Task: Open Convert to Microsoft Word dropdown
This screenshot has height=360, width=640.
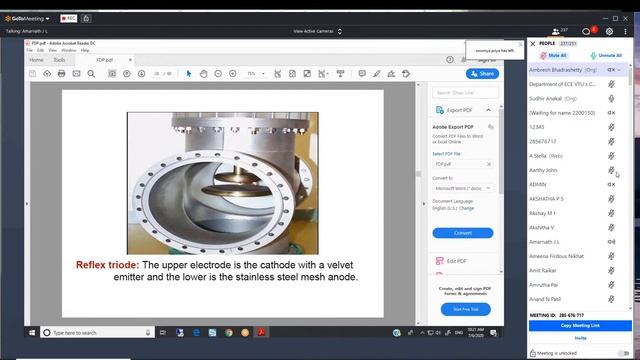Action: (462, 188)
